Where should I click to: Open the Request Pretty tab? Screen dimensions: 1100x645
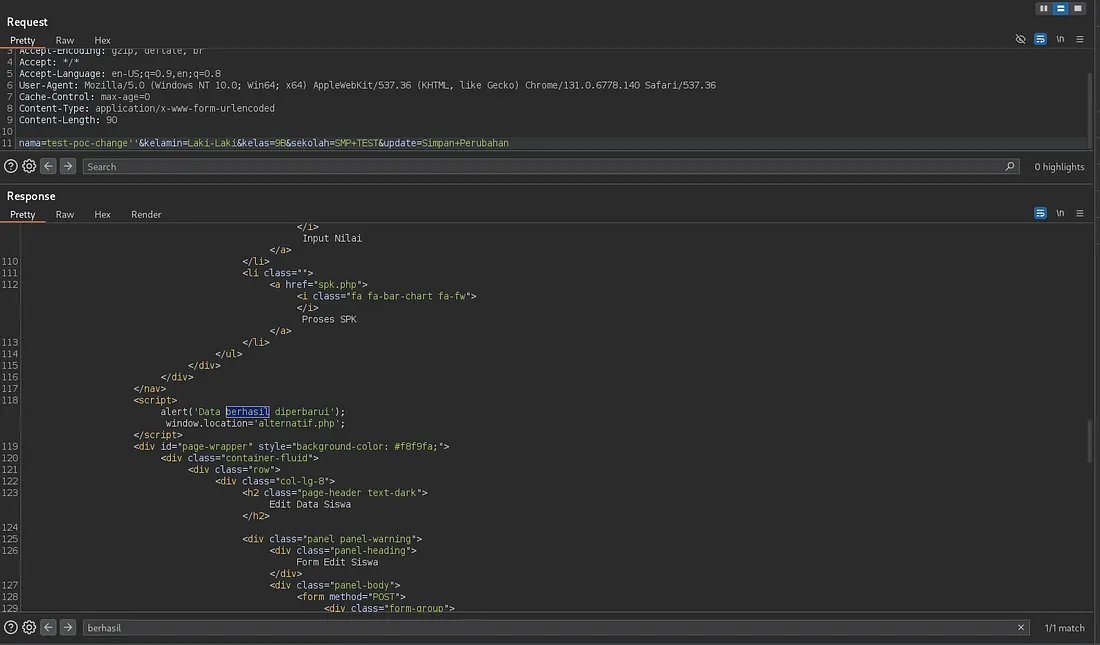(x=22, y=41)
